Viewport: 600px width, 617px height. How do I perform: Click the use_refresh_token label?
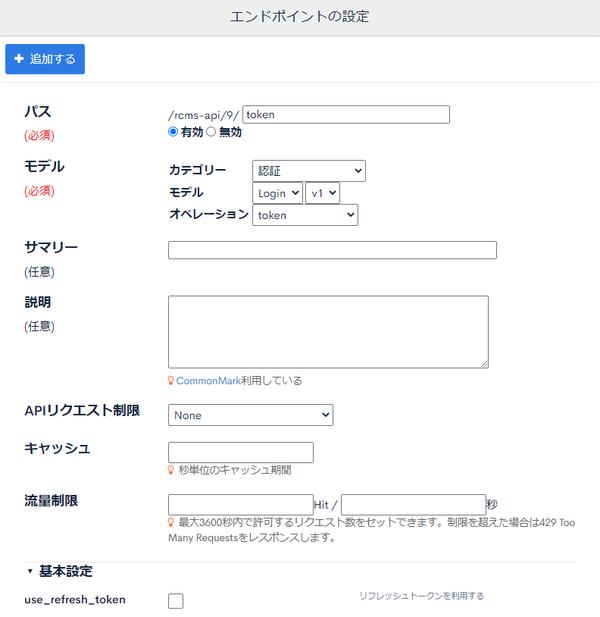point(75,600)
